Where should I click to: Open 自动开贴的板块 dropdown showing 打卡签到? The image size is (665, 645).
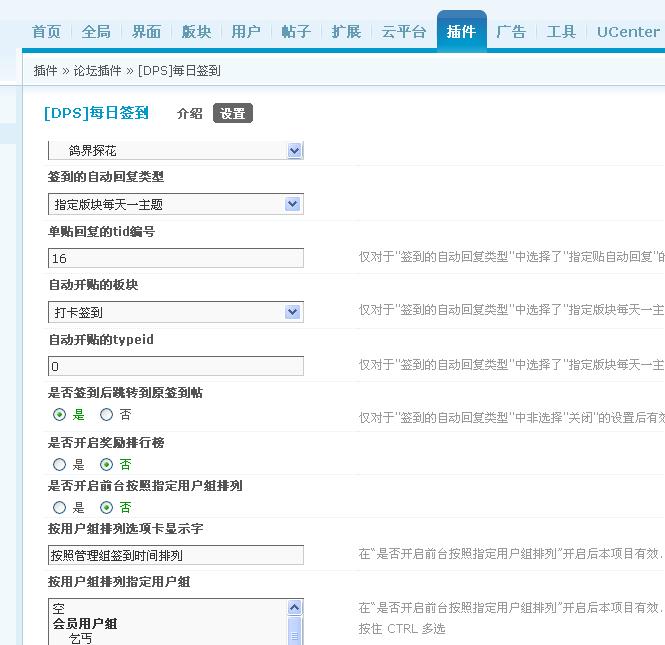coord(176,312)
